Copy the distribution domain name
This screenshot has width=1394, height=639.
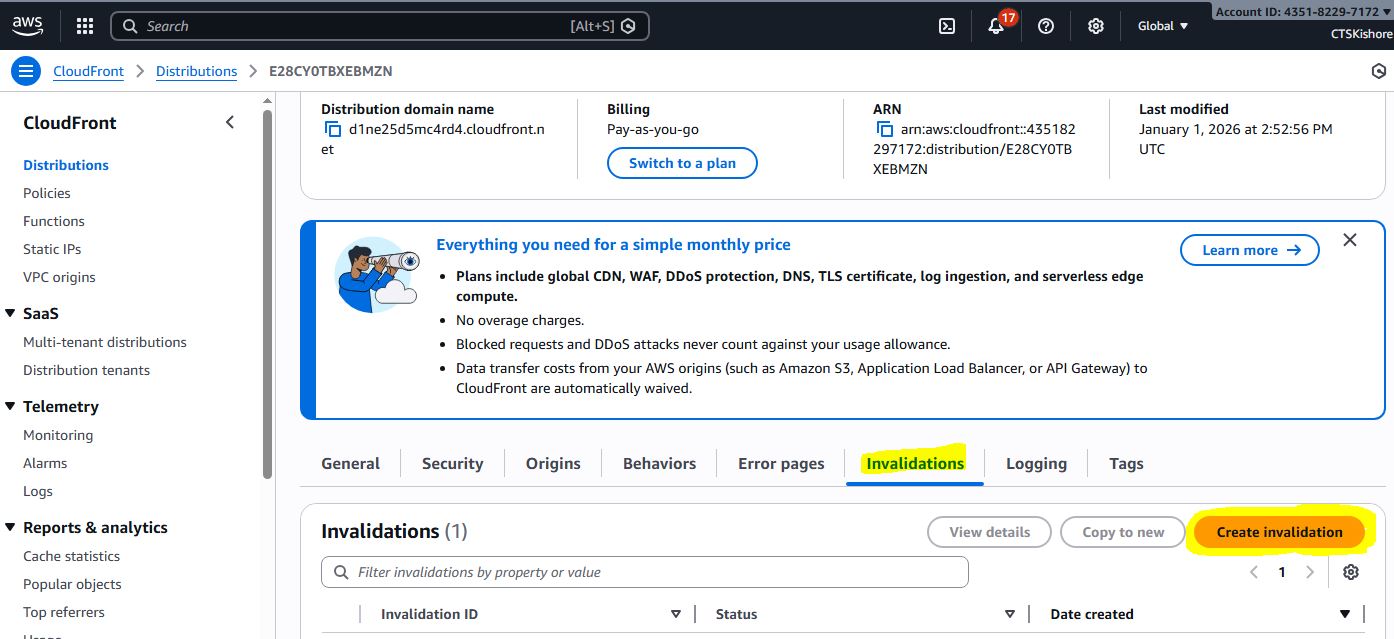pos(333,129)
